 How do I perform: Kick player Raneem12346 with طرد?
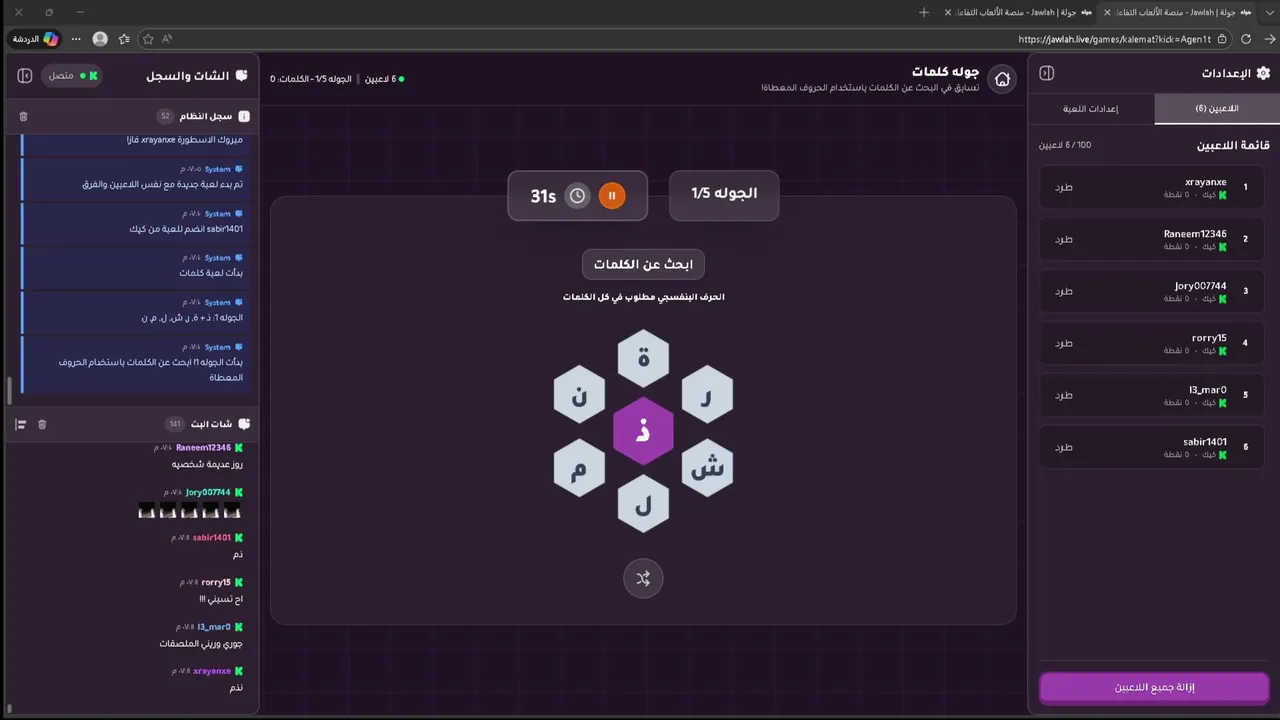click(x=1064, y=239)
